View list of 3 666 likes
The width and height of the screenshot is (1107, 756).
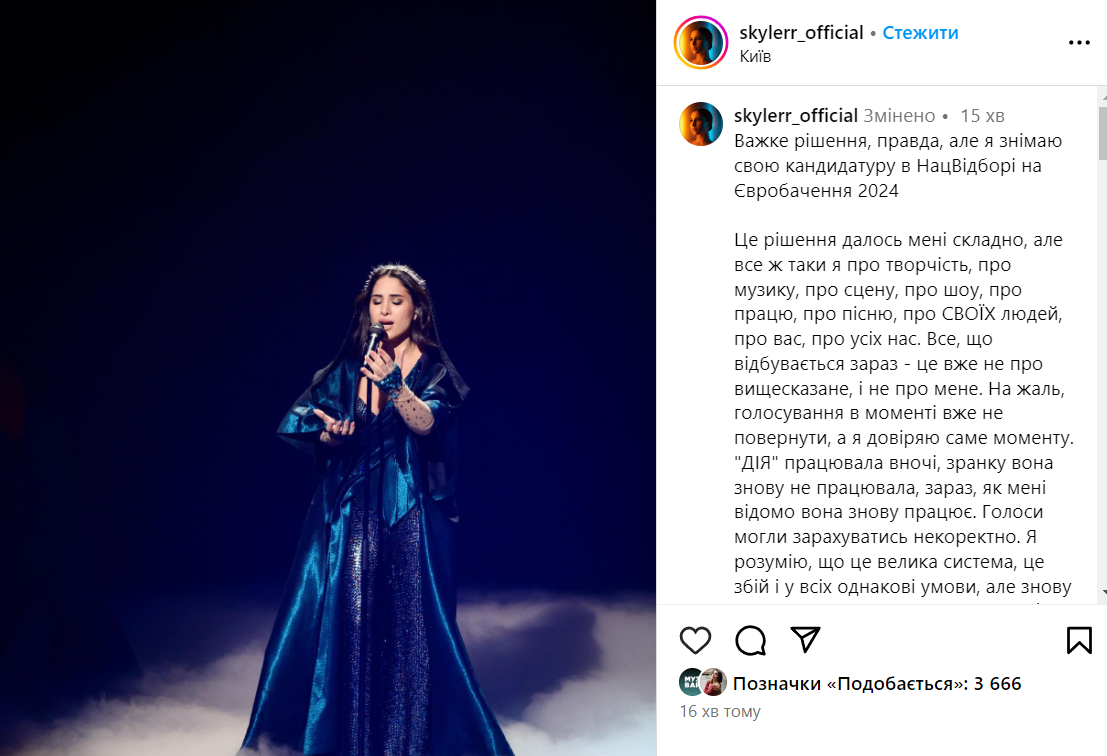pyautogui.click(x=877, y=683)
